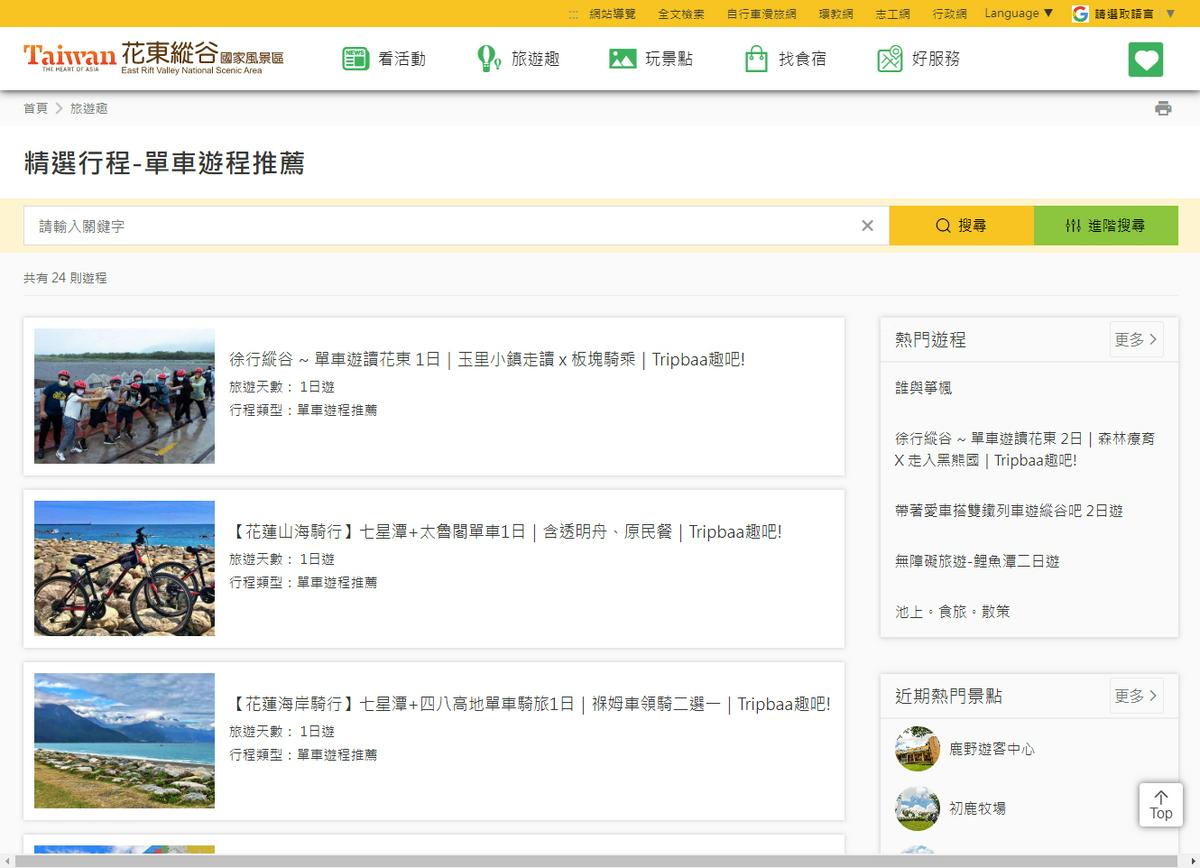This screenshot has width=1200, height=868.
Task: Open the green 進階搜尋 advanced search button
Action: 1106,226
